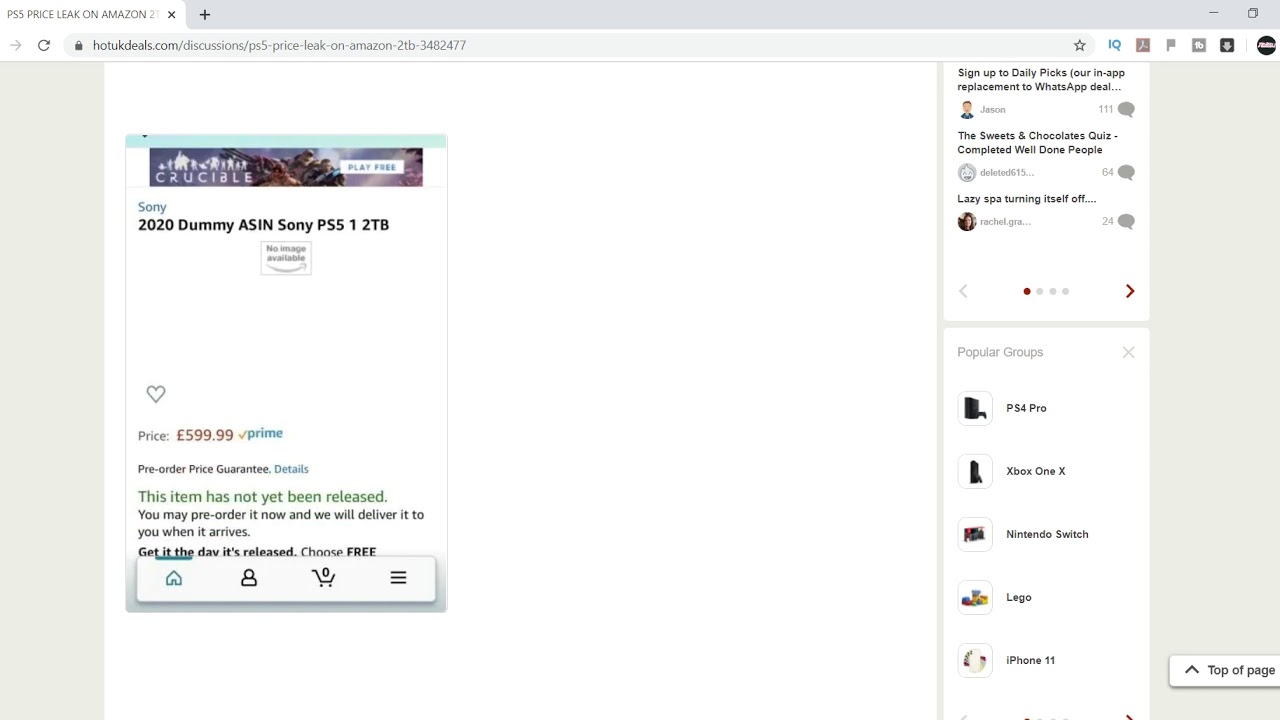Click the Sony brand link
Screen dimensions: 1280x720
[152, 207]
